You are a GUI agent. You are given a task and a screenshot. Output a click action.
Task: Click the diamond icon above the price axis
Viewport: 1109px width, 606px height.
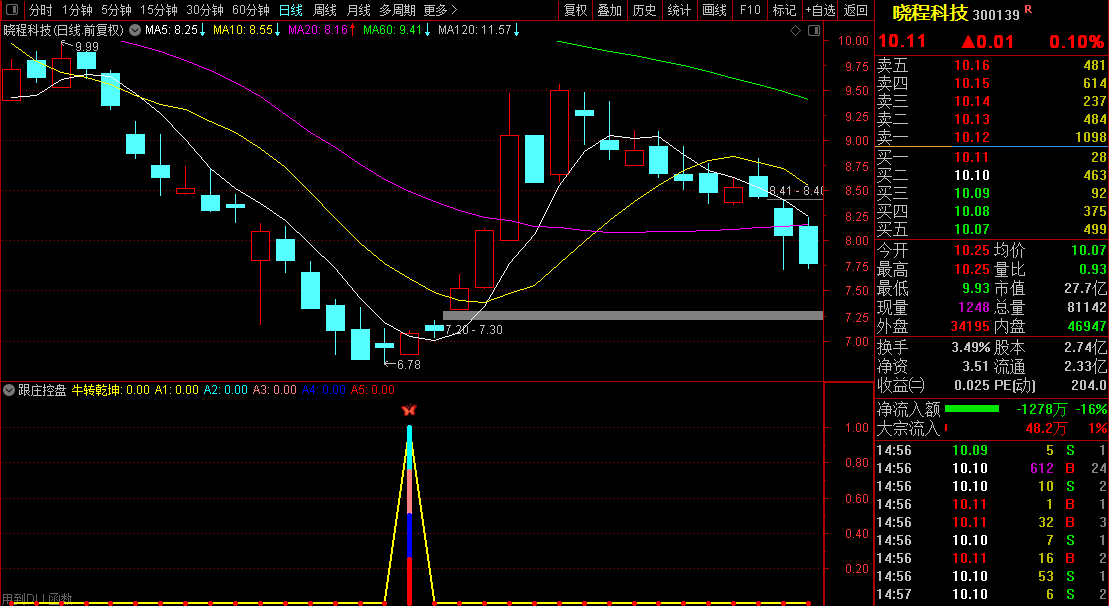(795, 30)
